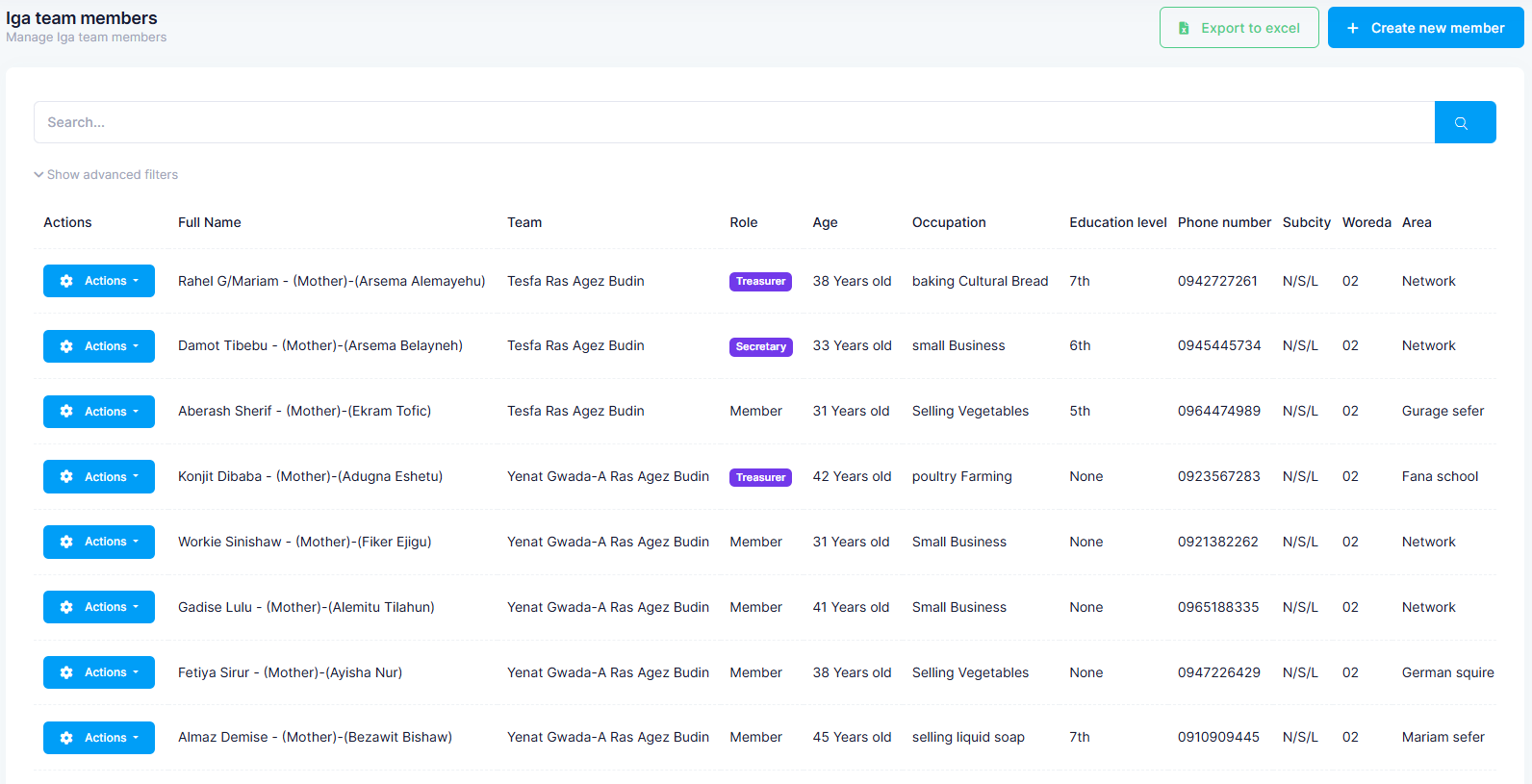Click the Treasurer badge for Rahel G/Mariam

click(x=760, y=282)
